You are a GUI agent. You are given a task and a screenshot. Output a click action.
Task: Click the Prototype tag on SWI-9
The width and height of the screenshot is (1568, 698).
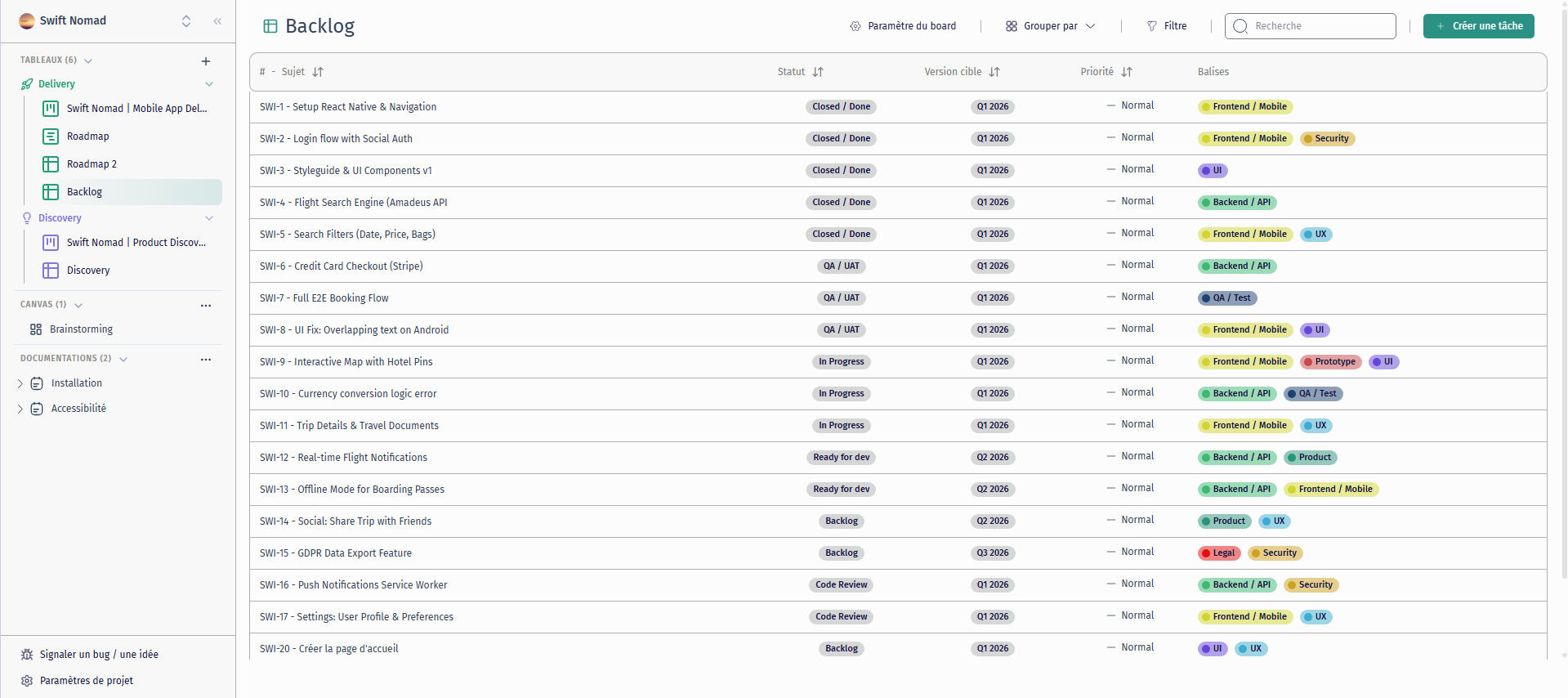point(1331,362)
